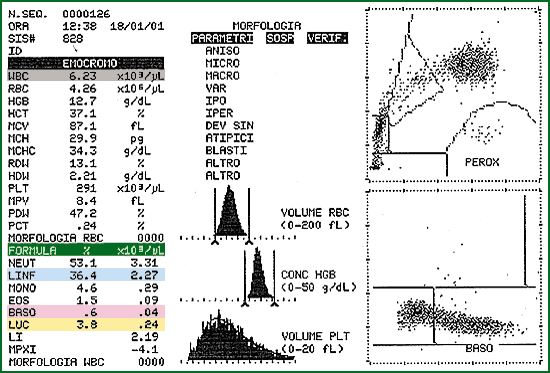The width and height of the screenshot is (550, 373).
Task: Select the PARAMETRI column header
Action: click(222, 39)
